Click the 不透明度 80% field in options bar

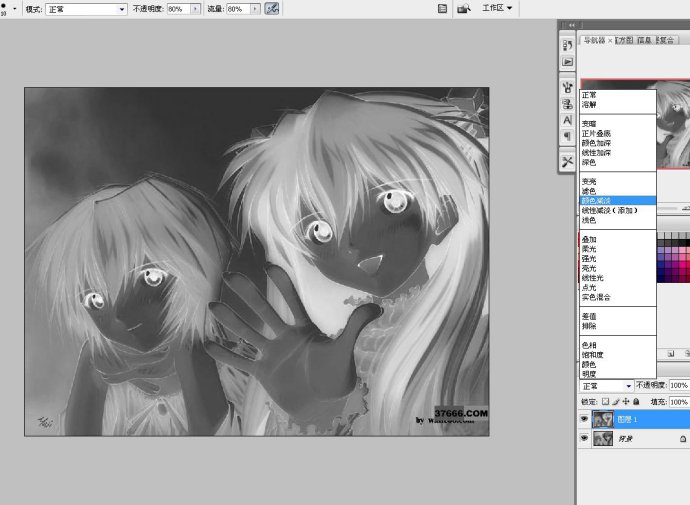pyautogui.click(x=179, y=9)
